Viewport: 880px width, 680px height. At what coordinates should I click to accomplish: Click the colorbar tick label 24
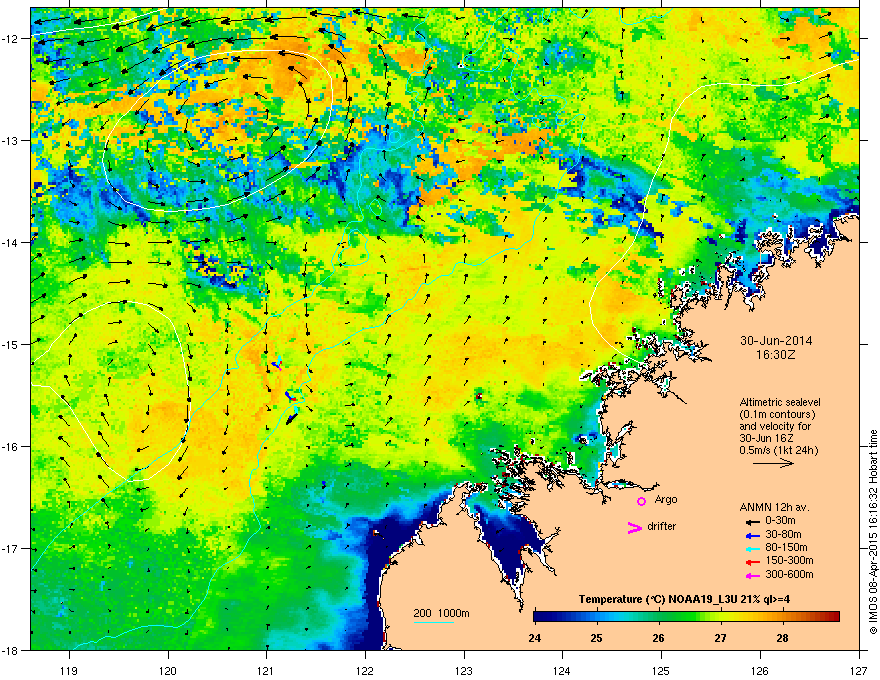[535, 638]
